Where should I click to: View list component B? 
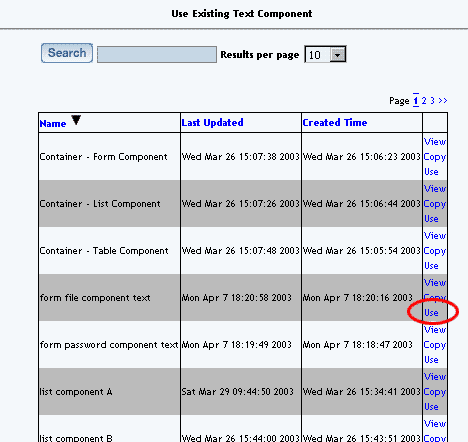[x=435, y=424]
